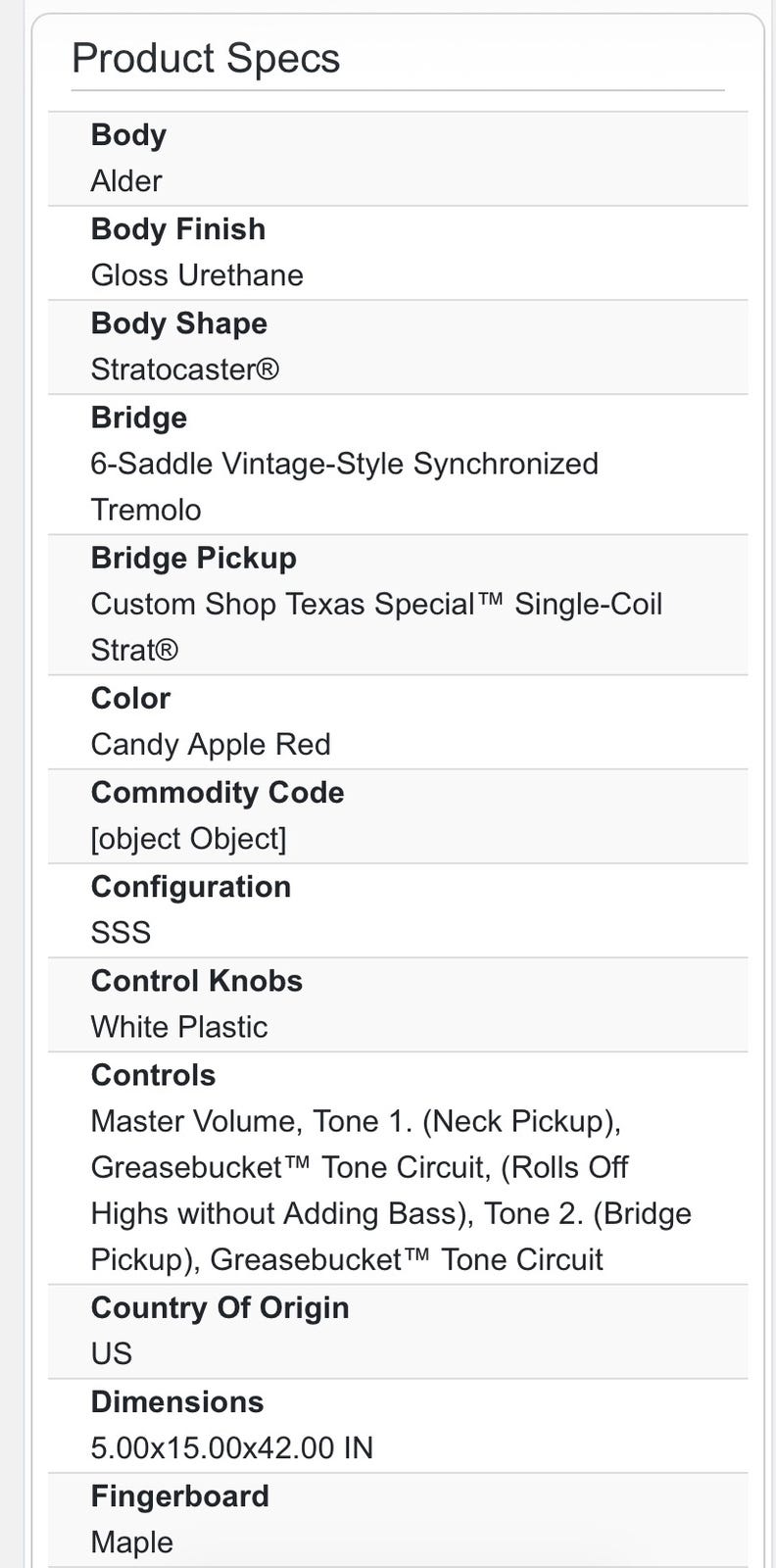Select the Commodity Code label
The height and width of the screenshot is (1568, 776).
218,793
